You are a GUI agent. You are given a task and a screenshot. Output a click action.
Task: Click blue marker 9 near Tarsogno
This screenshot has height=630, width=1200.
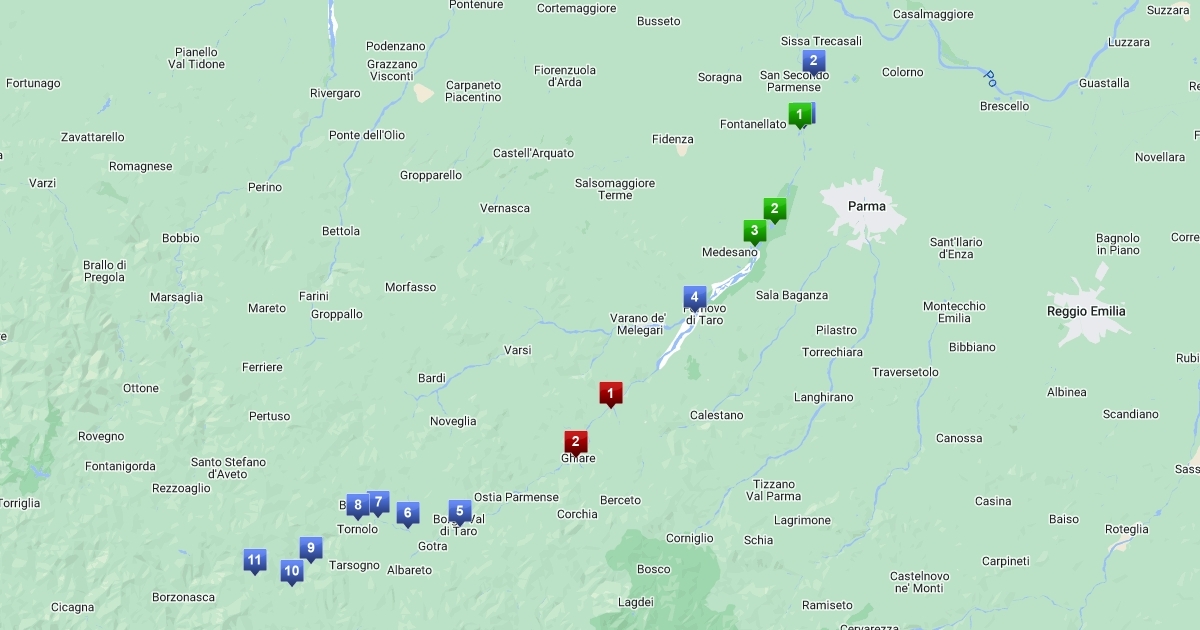pyautogui.click(x=310, y=548)
